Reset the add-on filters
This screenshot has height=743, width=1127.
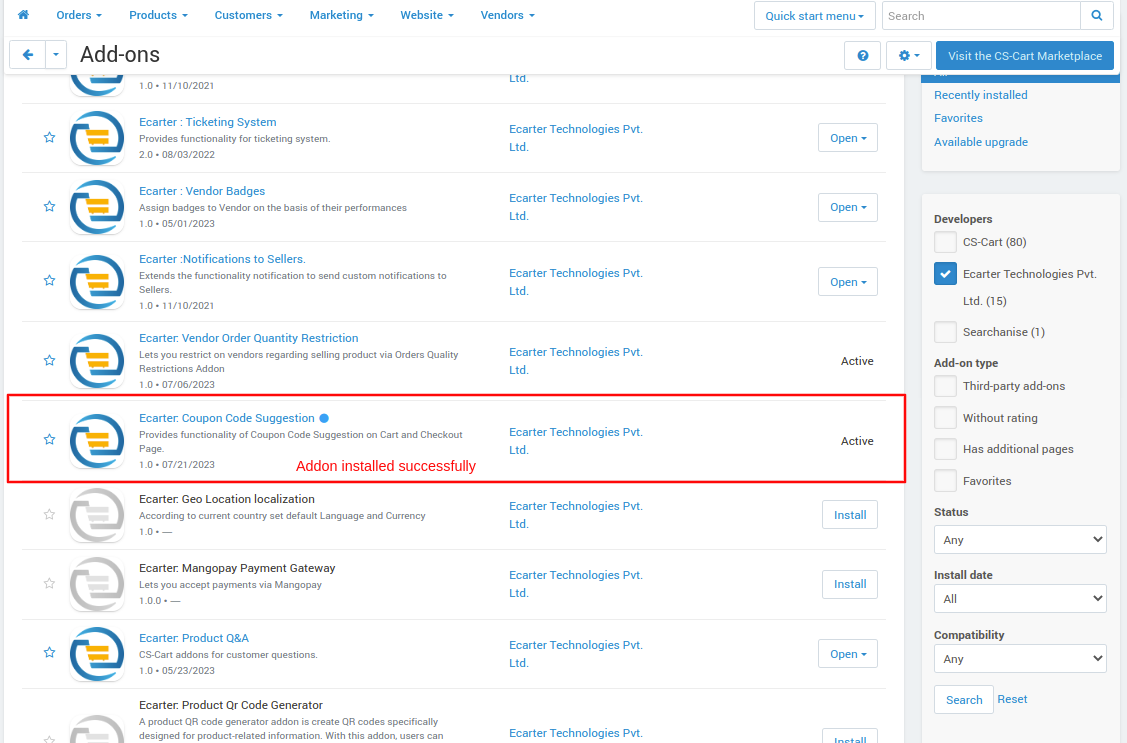pos(1012,699)
